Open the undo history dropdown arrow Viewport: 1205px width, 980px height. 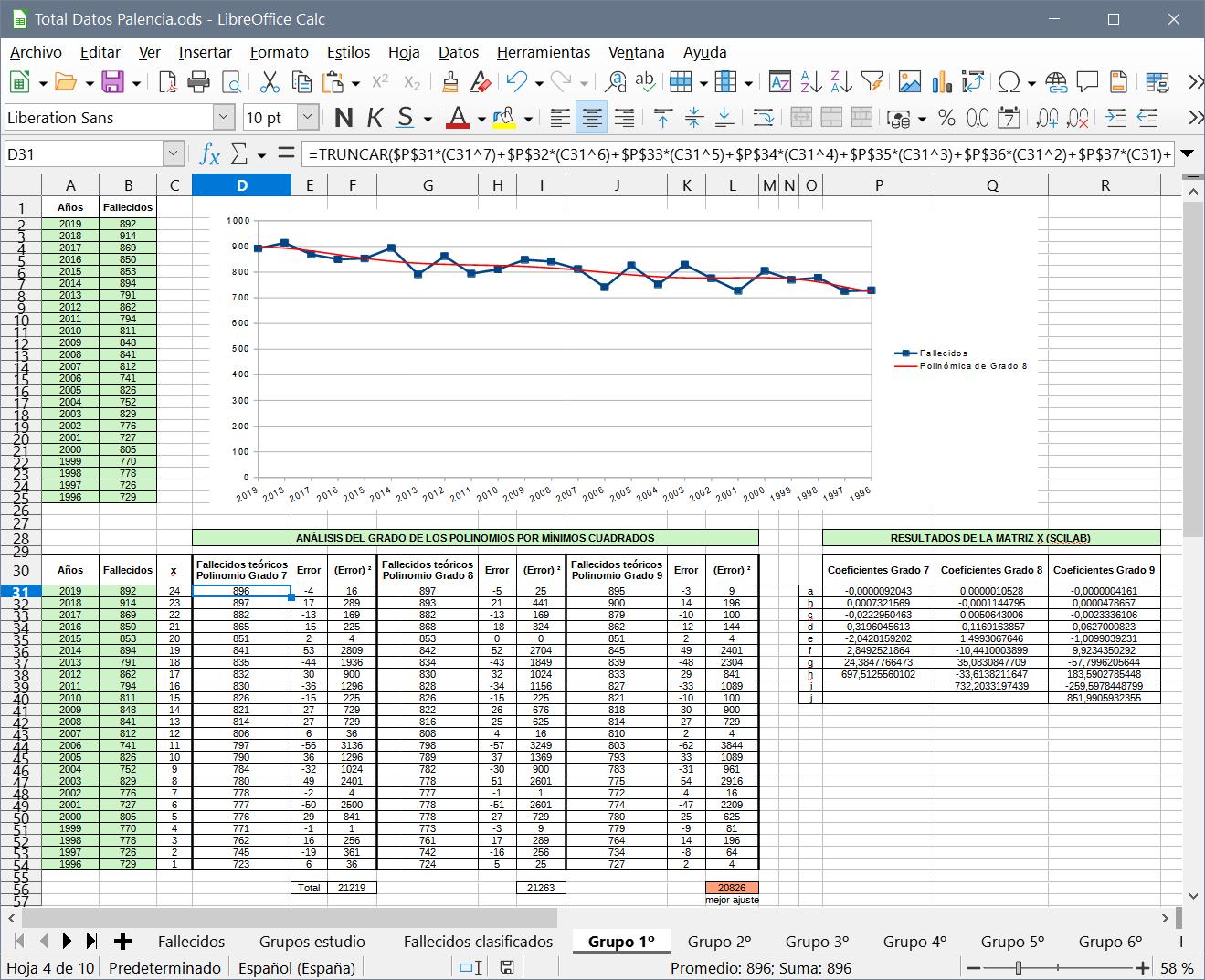(x=539, y=83)
